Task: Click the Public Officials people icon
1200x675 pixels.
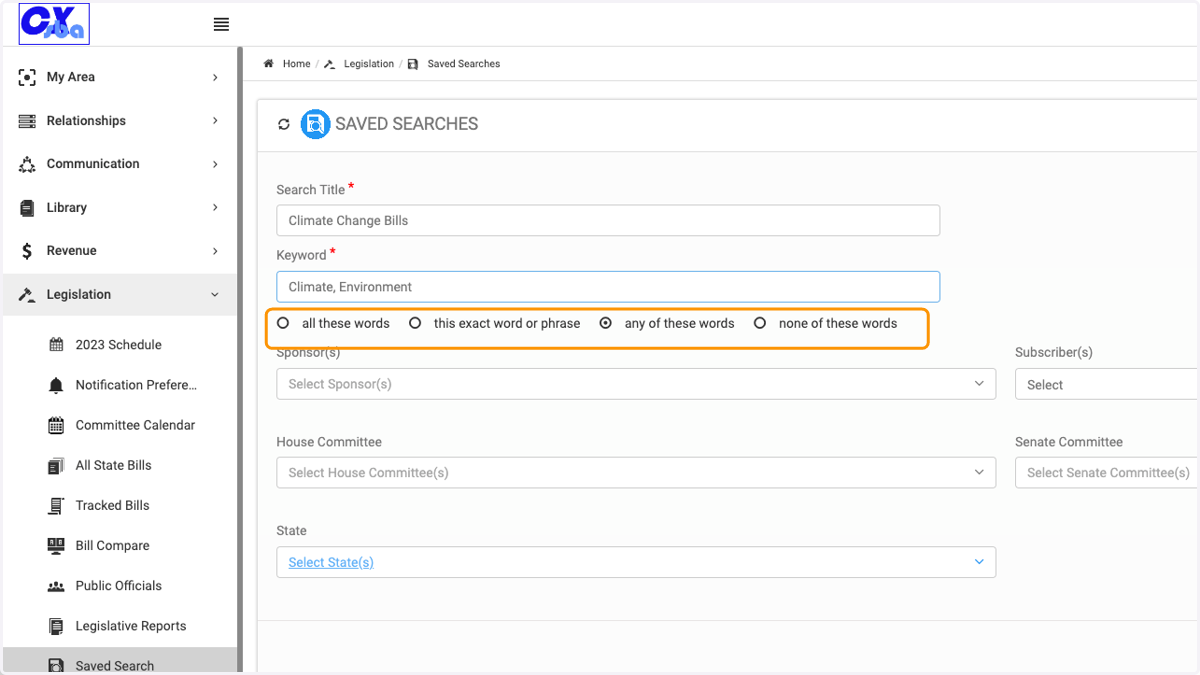Action: [56, 586]
